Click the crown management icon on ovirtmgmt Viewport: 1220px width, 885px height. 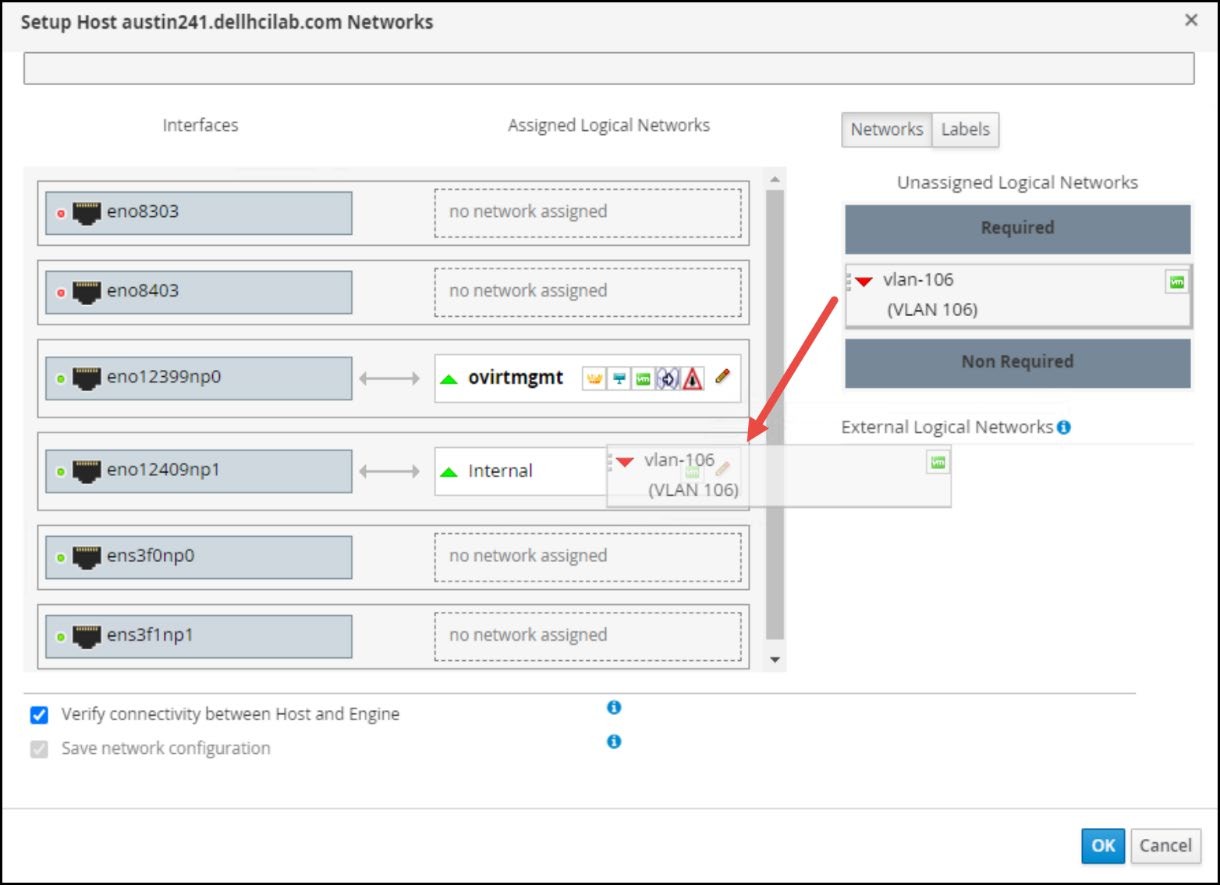click(594, 379)
